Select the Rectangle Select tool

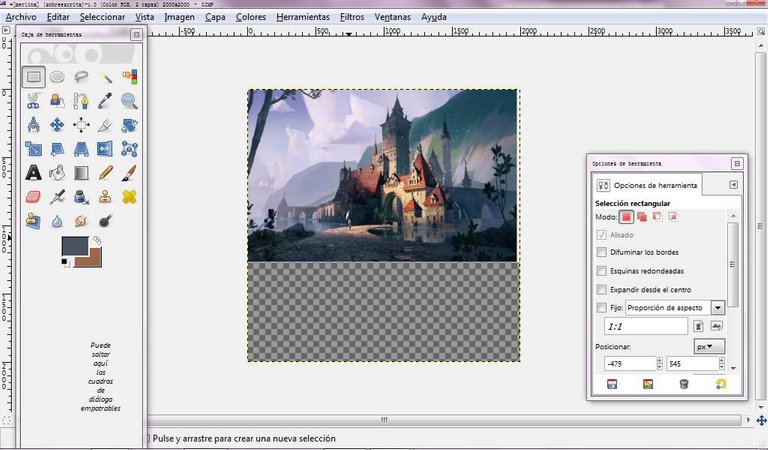pos(33,77)
